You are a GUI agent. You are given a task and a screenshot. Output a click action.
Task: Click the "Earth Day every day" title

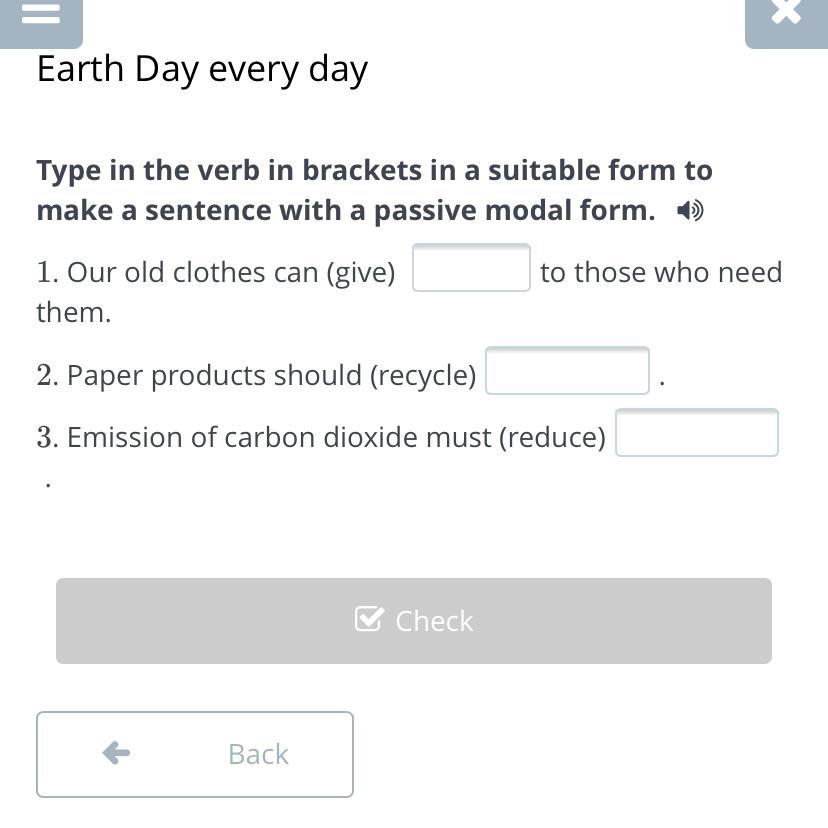coord(202,69)
